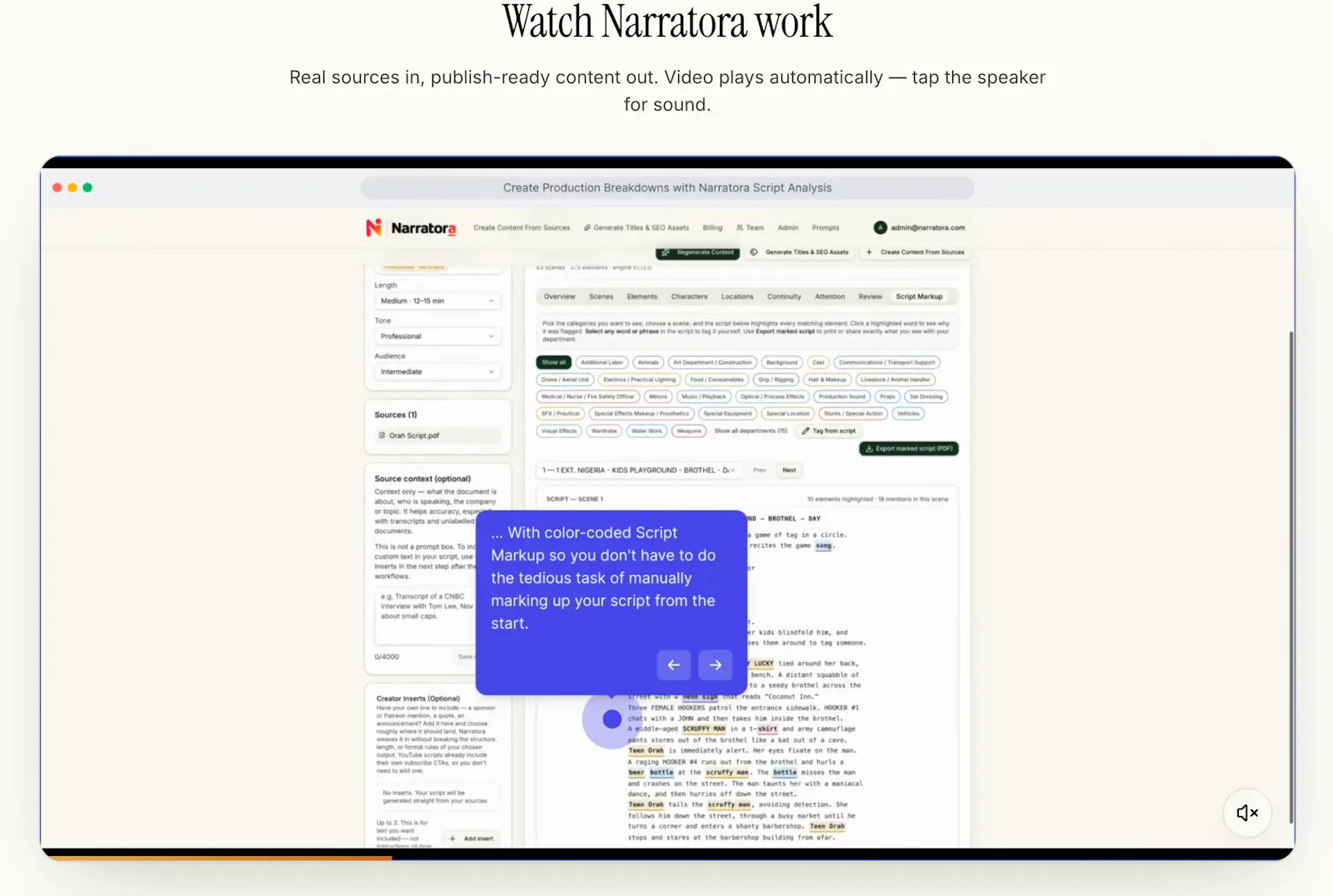The width and height of the screenshot is (1333, 896).
Task: Toggle the Weapons filter chip
Action: 689,431
